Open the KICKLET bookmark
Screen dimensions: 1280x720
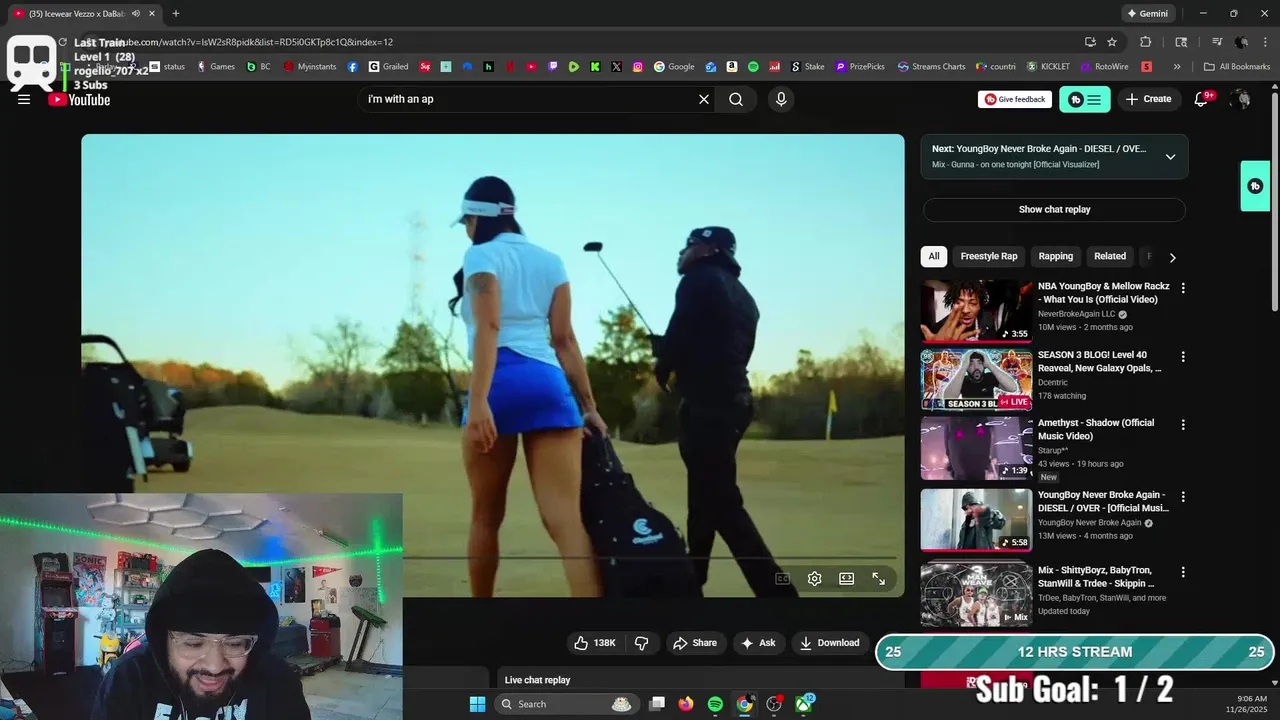(1048, 67)
